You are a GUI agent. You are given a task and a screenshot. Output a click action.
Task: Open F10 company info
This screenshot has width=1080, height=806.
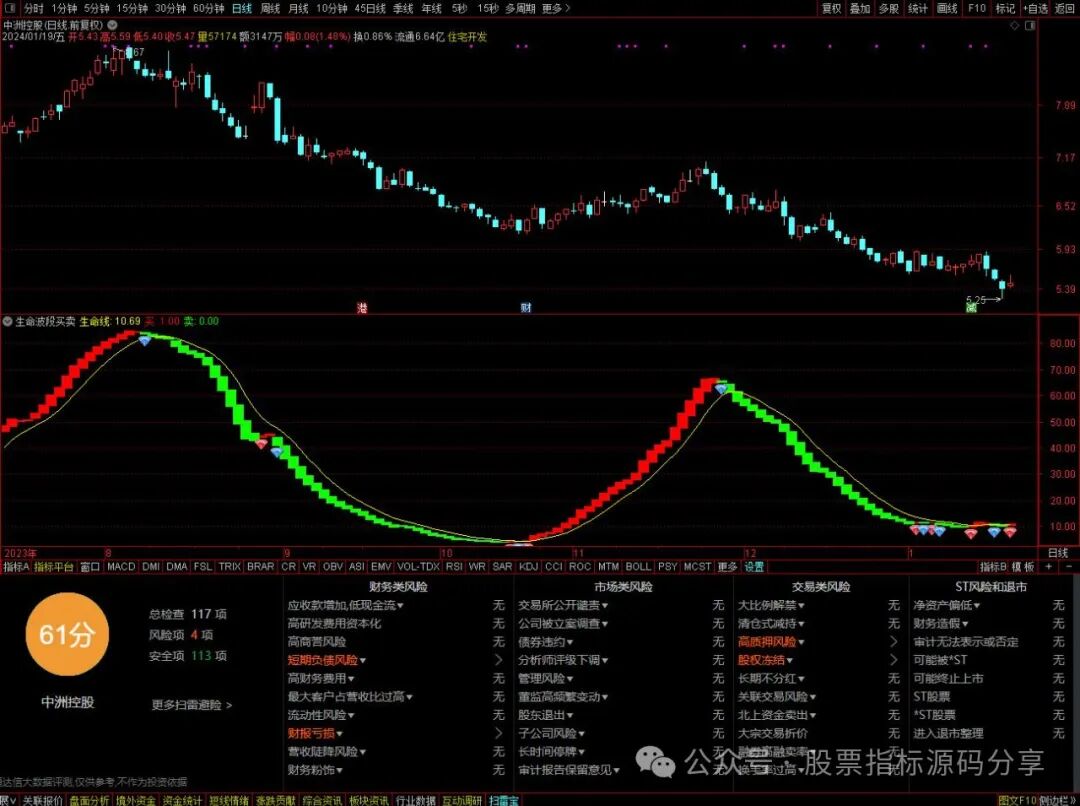977,8
